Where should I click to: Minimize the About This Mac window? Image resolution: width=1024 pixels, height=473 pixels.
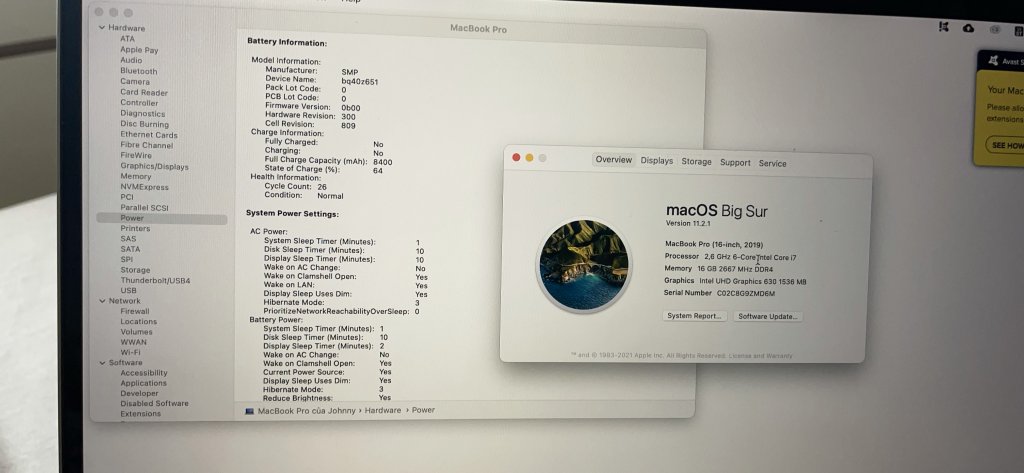click(529, 157)
